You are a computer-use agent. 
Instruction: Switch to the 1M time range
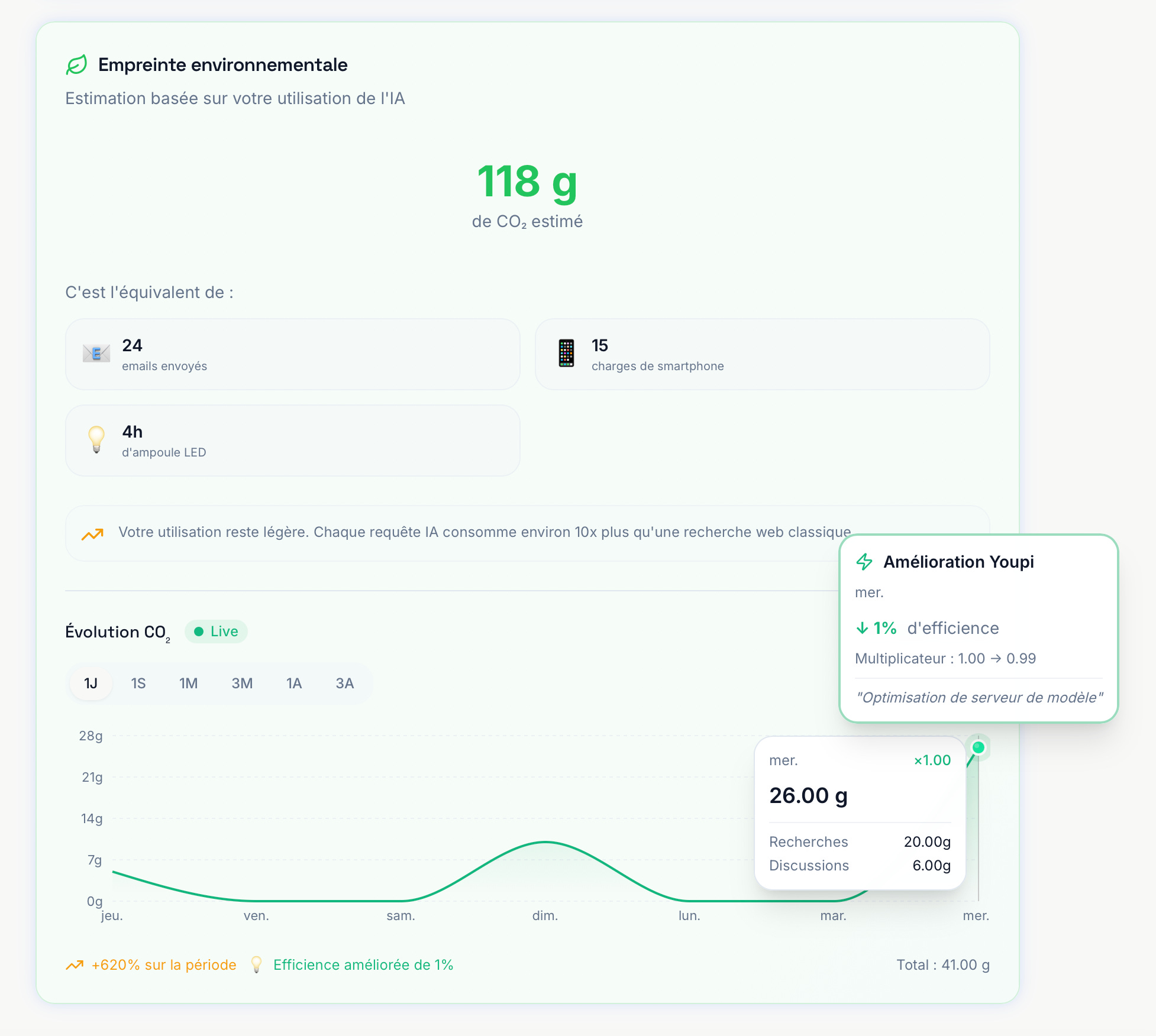pyautogui.click(x=188, y=684)
